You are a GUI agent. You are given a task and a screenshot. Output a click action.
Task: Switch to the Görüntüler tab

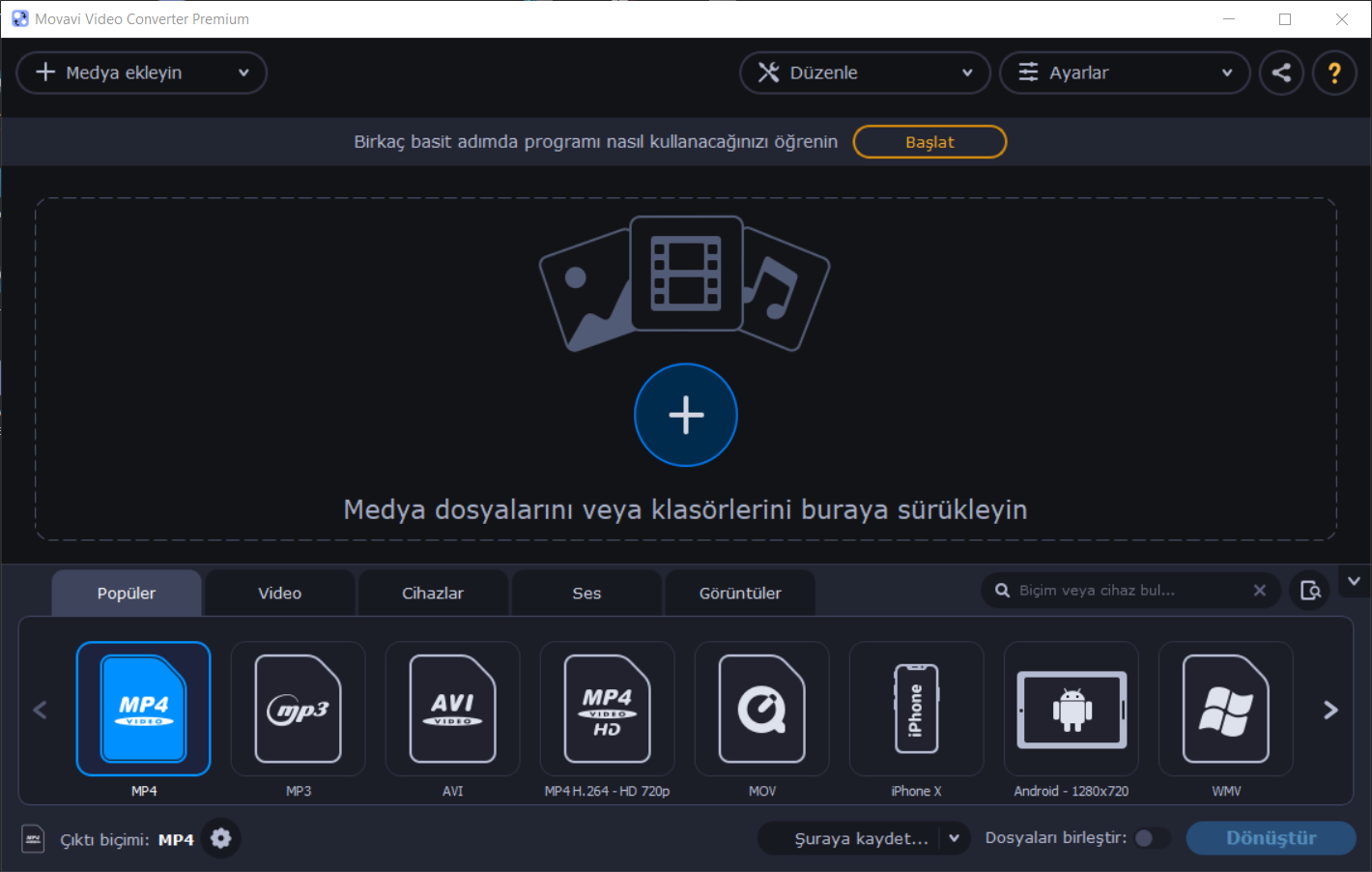pos(740,593)
